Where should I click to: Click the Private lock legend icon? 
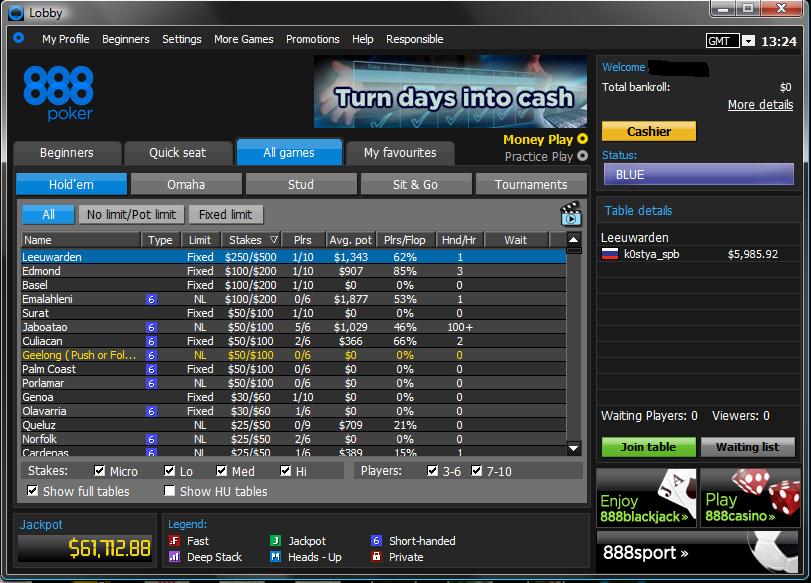pyautogui.click(x=377, y=557)
